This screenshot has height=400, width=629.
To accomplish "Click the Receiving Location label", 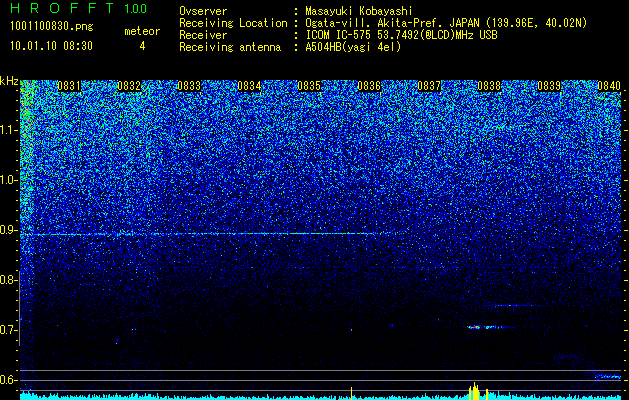I will pyautogui.click(x=233, y=23).
